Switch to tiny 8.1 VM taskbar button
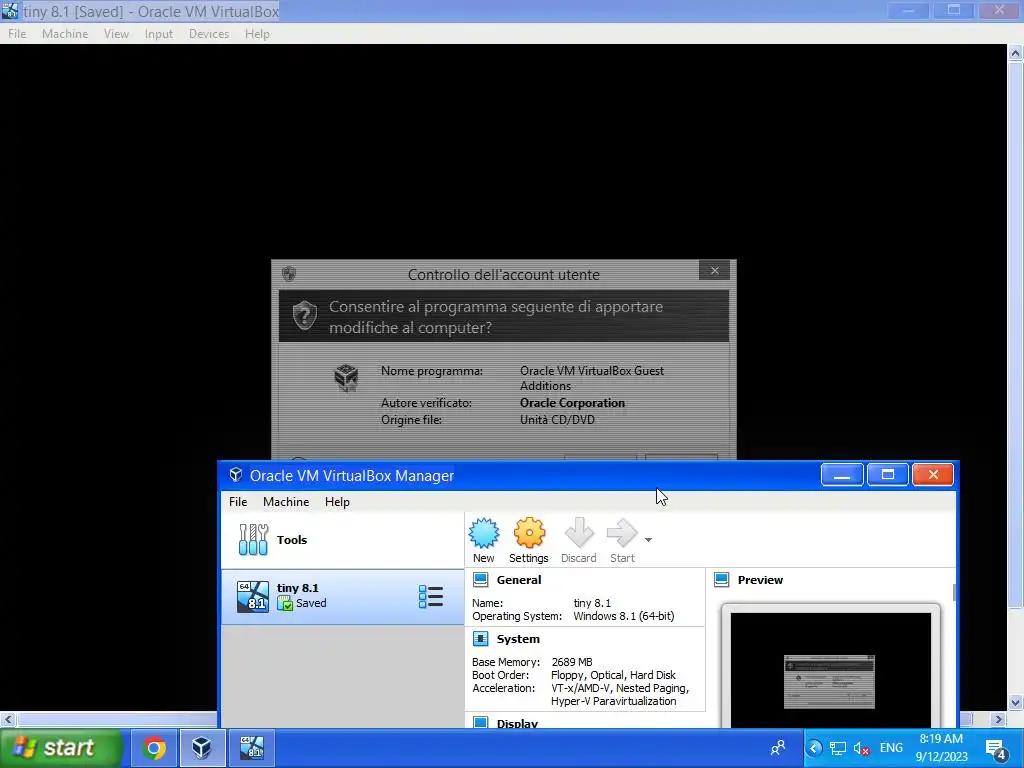This screenshot has width=1024, height=768. (x=252, y=748)
